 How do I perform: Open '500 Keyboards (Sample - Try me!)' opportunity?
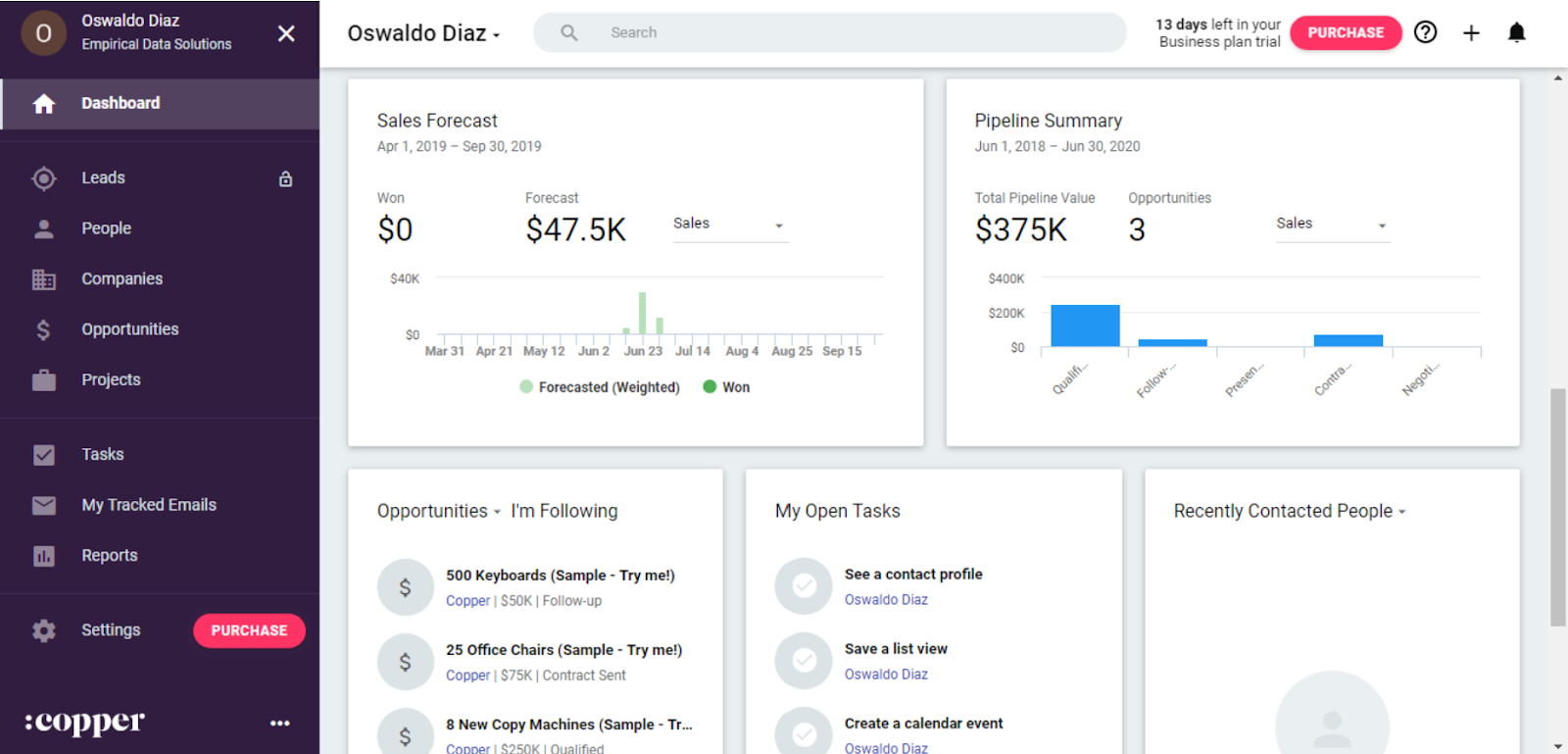click(x=561, y=576)
